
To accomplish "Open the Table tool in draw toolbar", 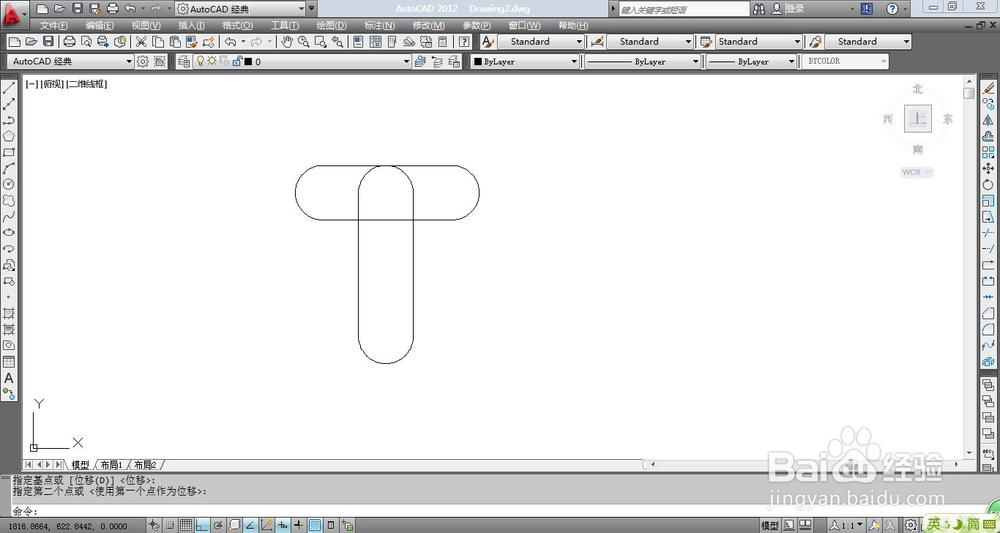I will click(9, 361).
